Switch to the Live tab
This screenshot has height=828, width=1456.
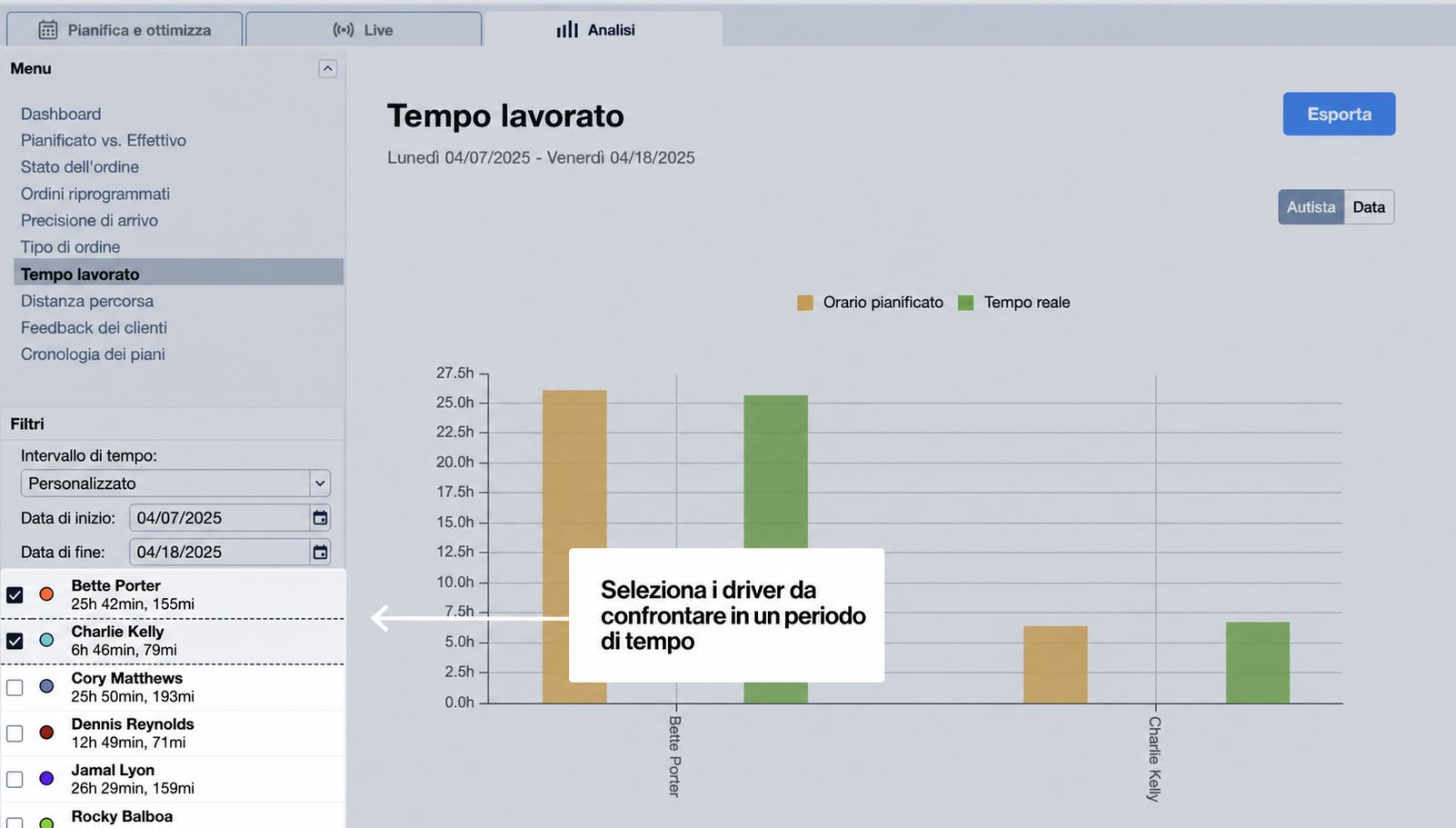(364, 29)
